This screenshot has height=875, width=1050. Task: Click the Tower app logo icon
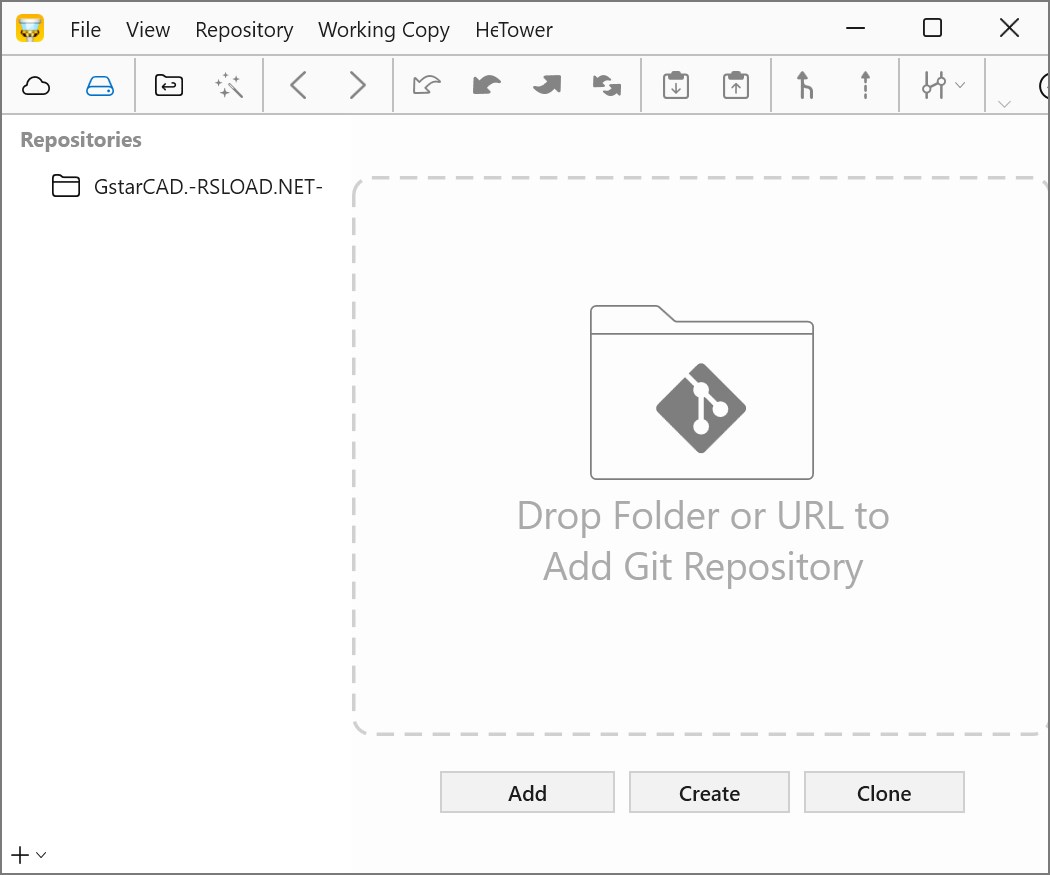point(30,29)
